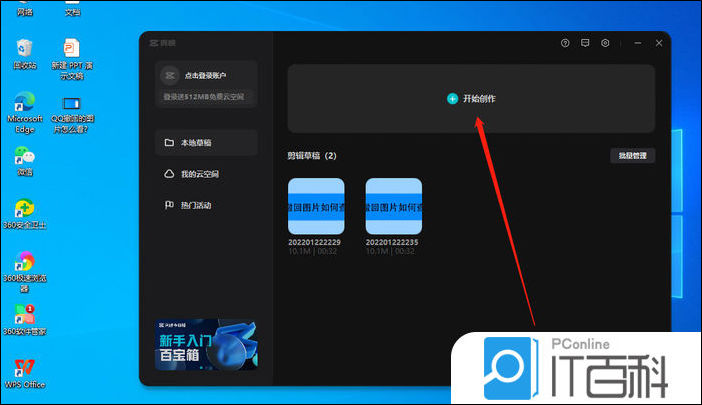Screen dimensions: 702x405
Task: Click the 批量管理 batch manage button
Action: coord(633,156)
